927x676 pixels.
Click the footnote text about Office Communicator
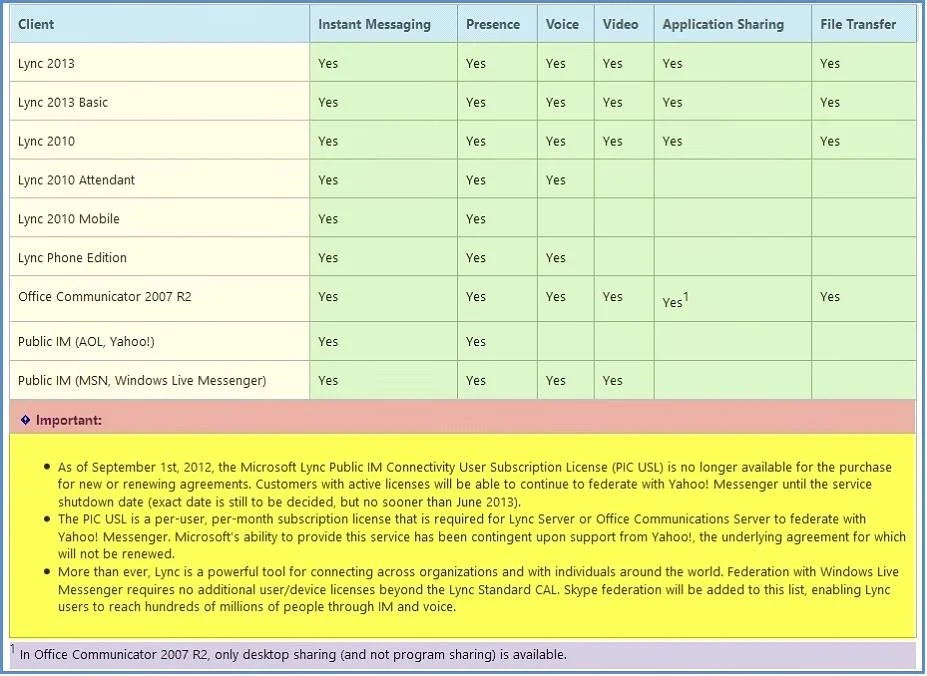[293, 655]
